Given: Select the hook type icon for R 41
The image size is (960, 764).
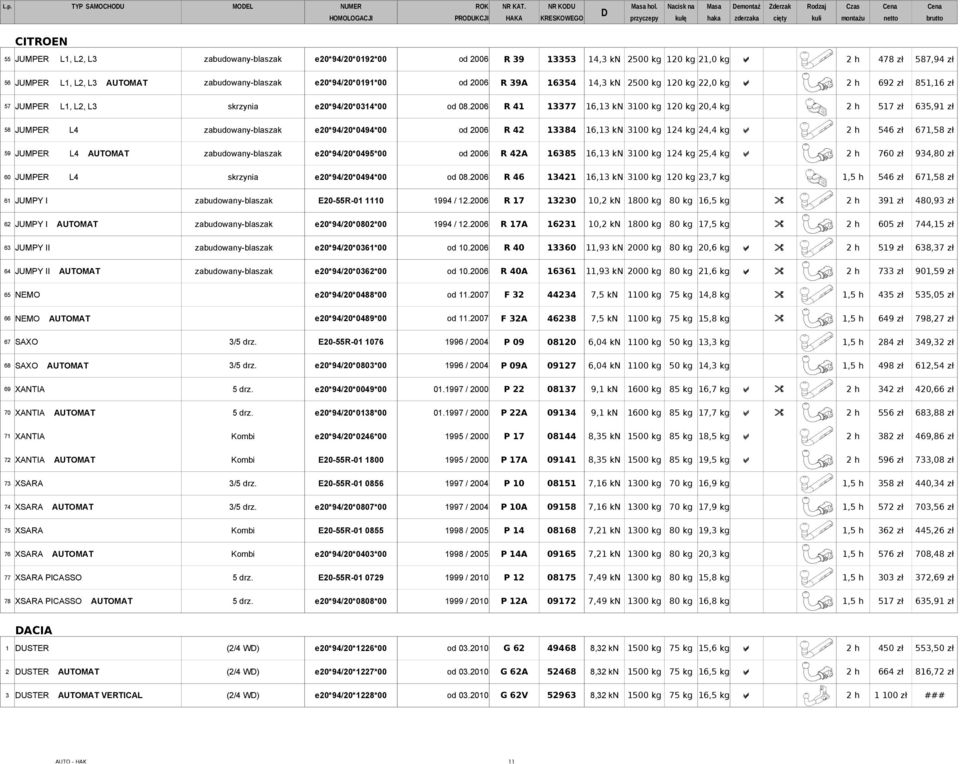Looking at the screenshot, I should tap(816, 107).
